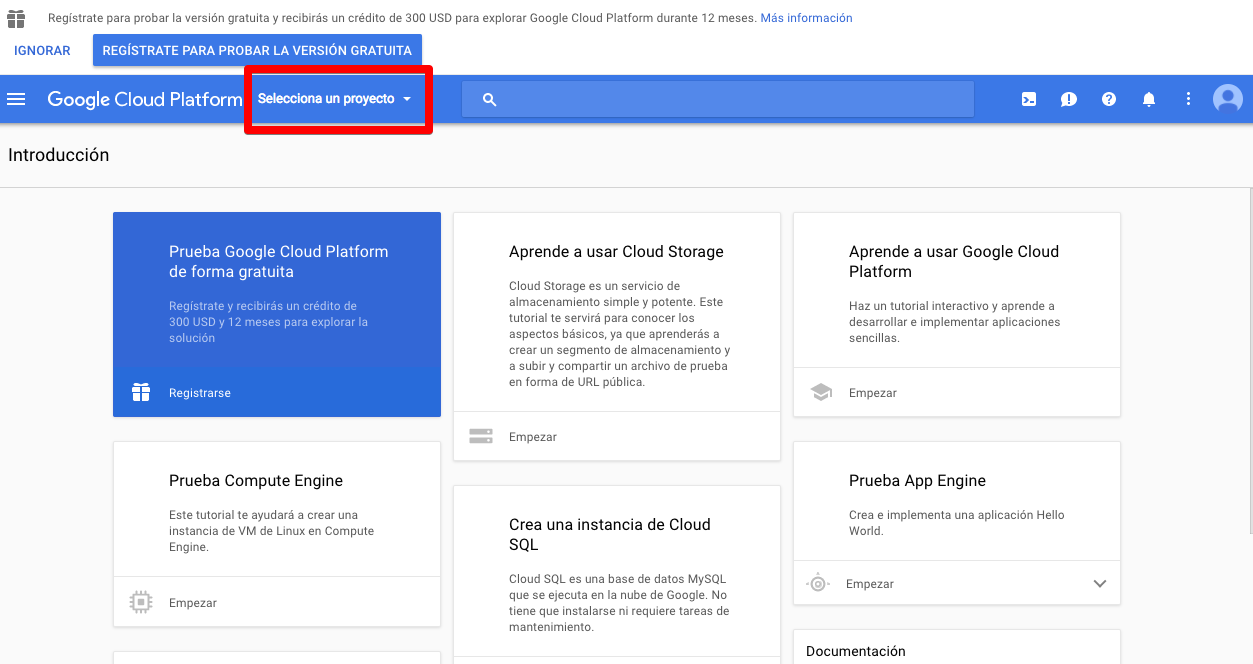1253x664 pixels.
Task: Click the Compute Engine chip icon
Action: [x=141, y=602]
